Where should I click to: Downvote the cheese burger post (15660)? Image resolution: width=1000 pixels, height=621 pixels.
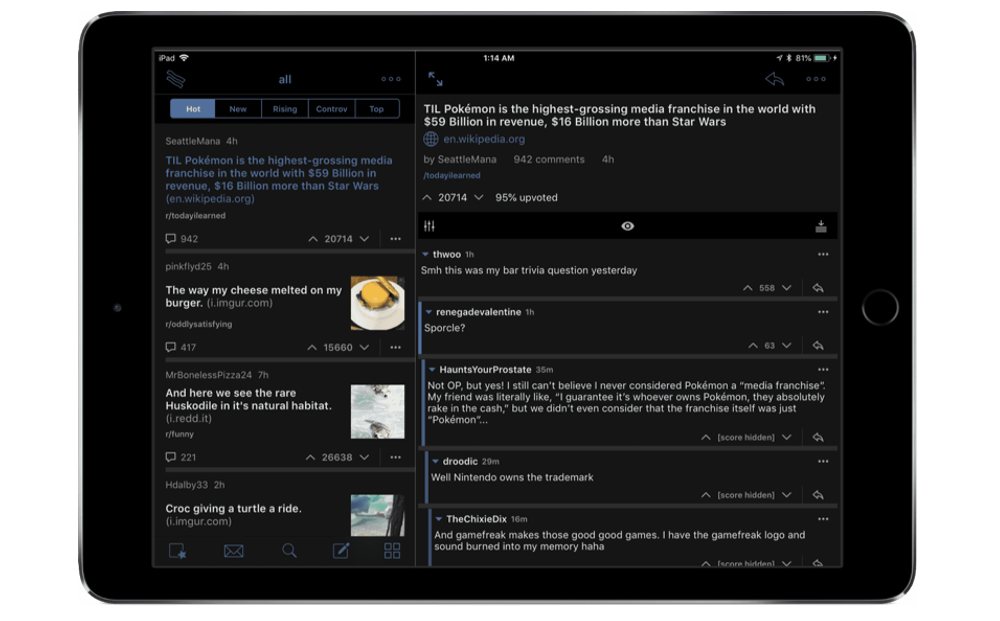pos(364,347)
